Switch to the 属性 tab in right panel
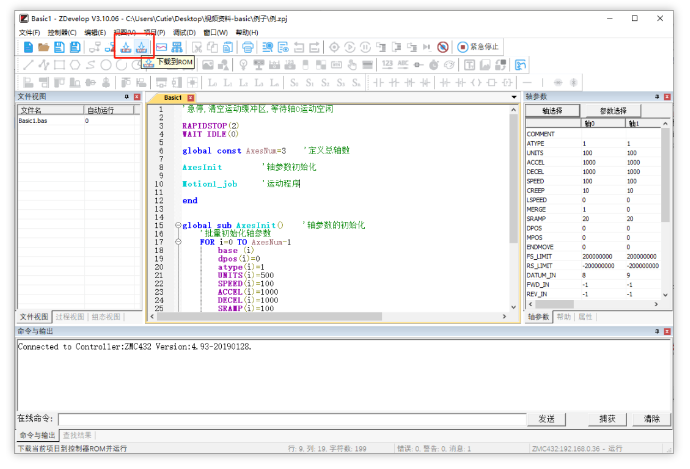690x469 pixels. click(x=585, y=317)
